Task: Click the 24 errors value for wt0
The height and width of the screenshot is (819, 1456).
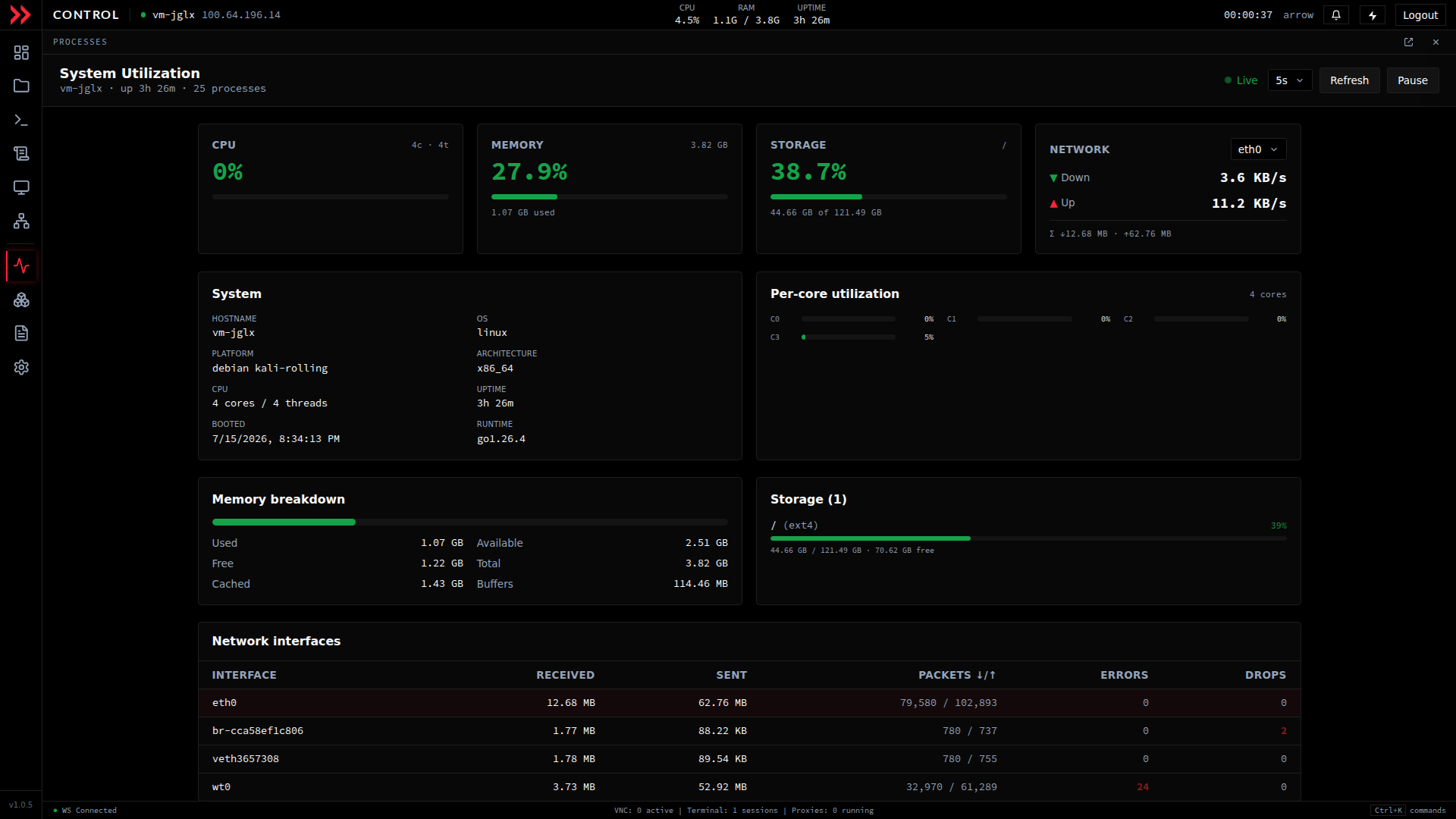Action: 1142,787
